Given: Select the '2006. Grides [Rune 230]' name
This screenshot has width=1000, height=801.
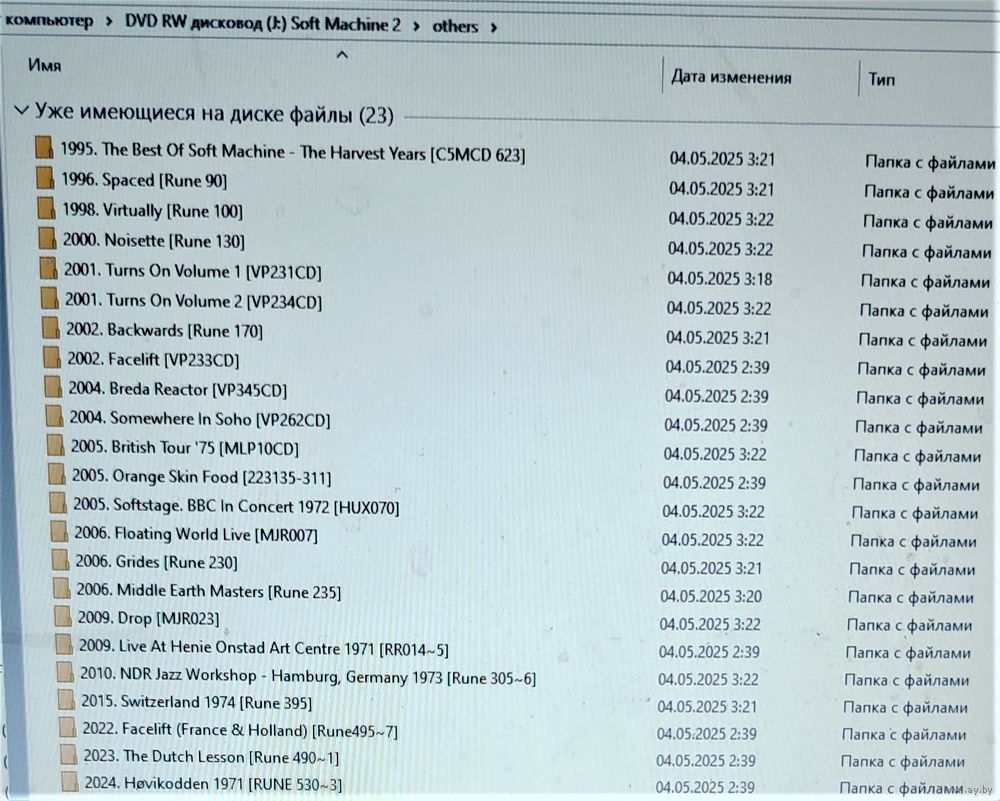Looking at the screenshot, I should (156, 562).
